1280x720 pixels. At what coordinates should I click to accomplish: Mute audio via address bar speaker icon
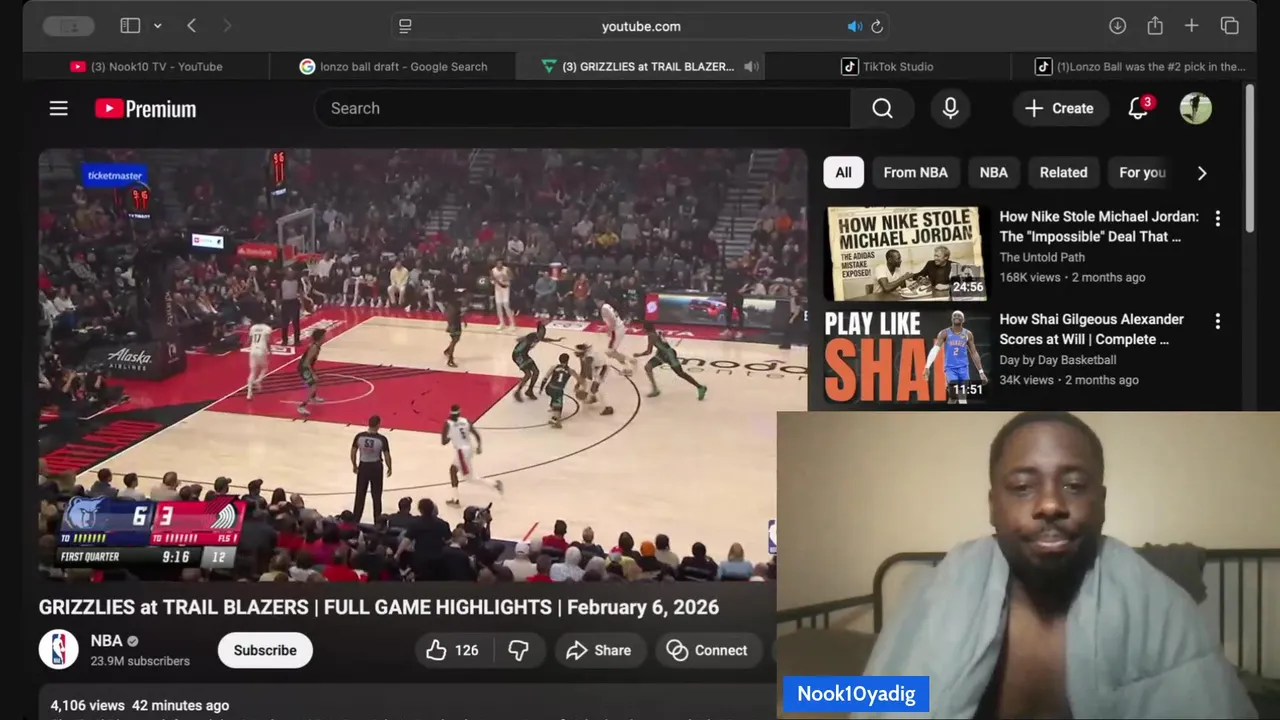click(x=854, y=26)
